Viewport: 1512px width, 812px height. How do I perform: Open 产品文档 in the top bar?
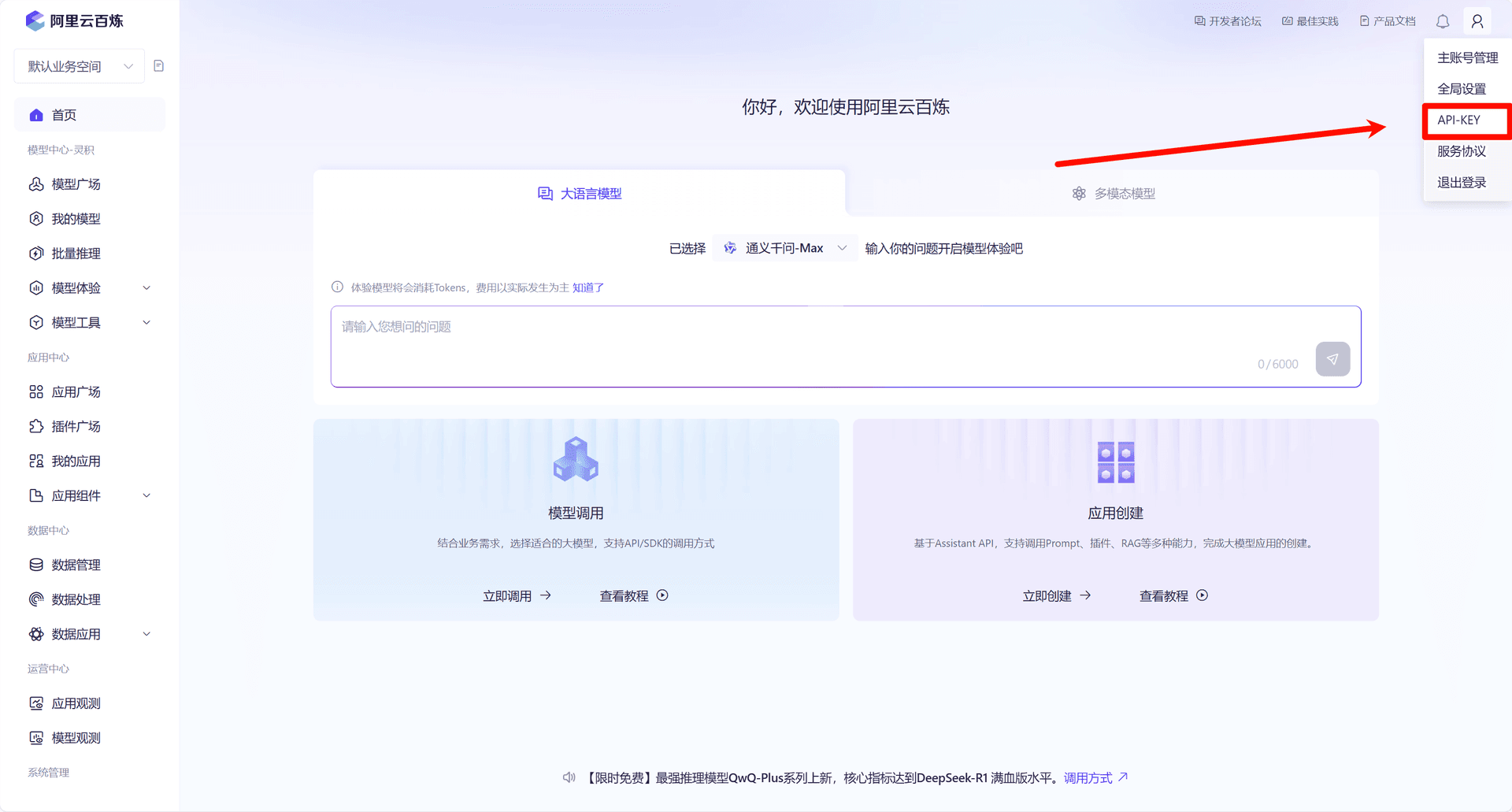pos(1388,21)
